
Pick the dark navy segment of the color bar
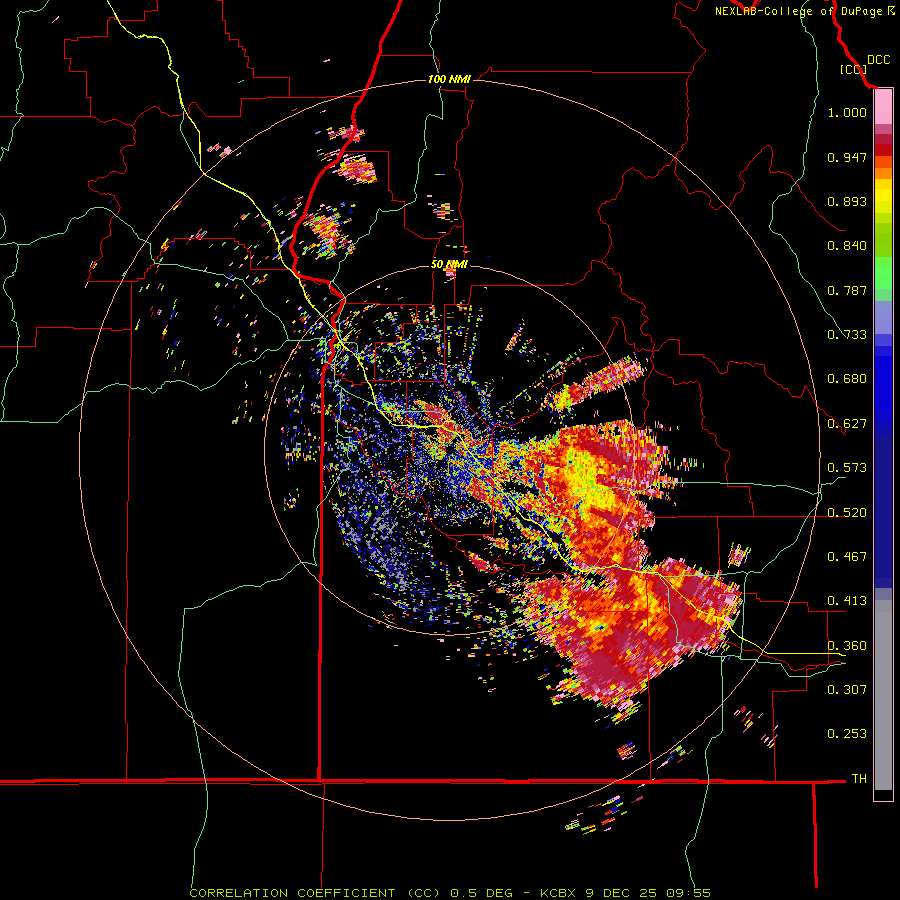[883, 511]
